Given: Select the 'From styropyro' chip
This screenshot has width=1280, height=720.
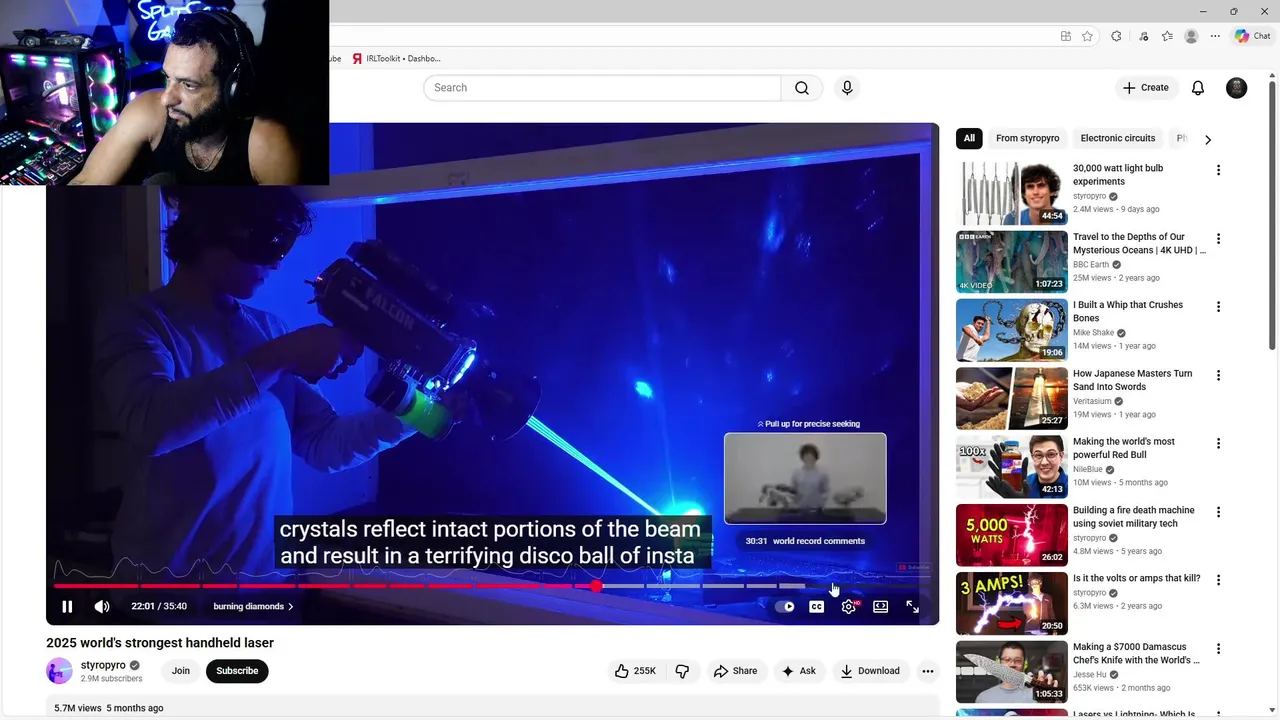Looking at the screenshot, I should (x=1027, y=138).
